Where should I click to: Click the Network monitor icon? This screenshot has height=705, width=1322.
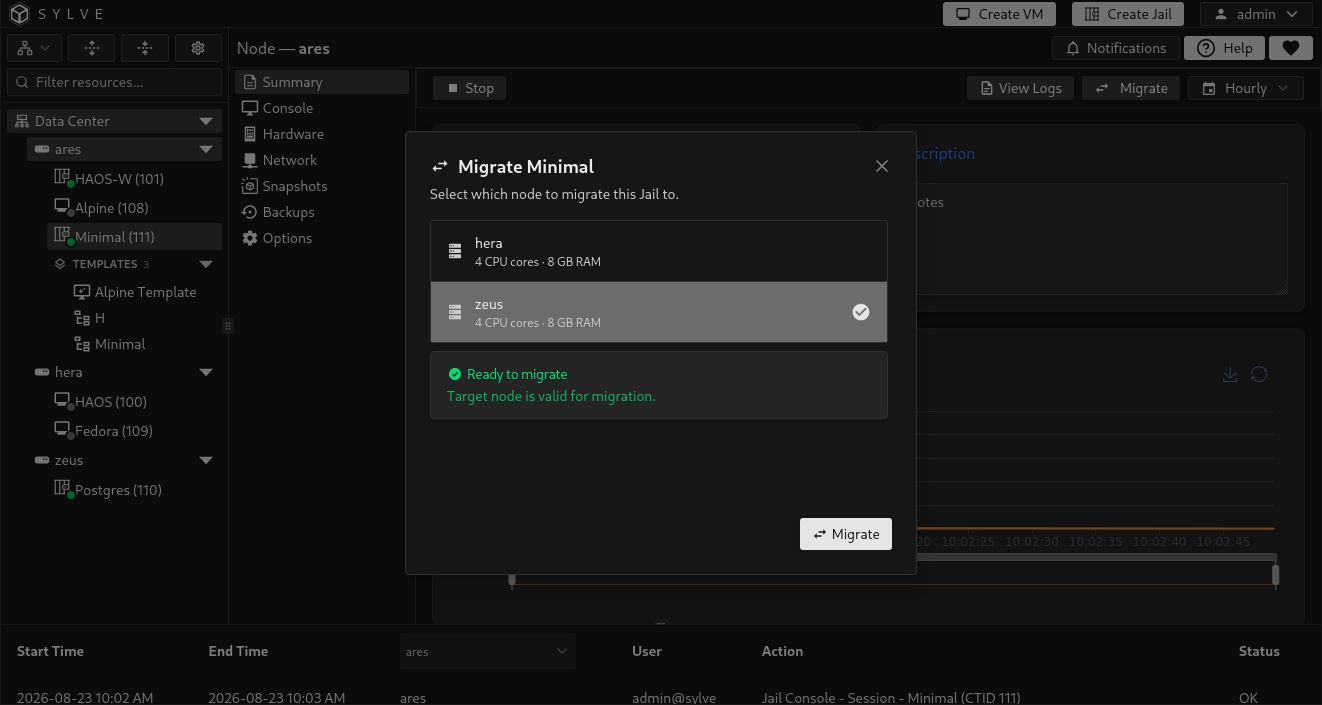250,160
